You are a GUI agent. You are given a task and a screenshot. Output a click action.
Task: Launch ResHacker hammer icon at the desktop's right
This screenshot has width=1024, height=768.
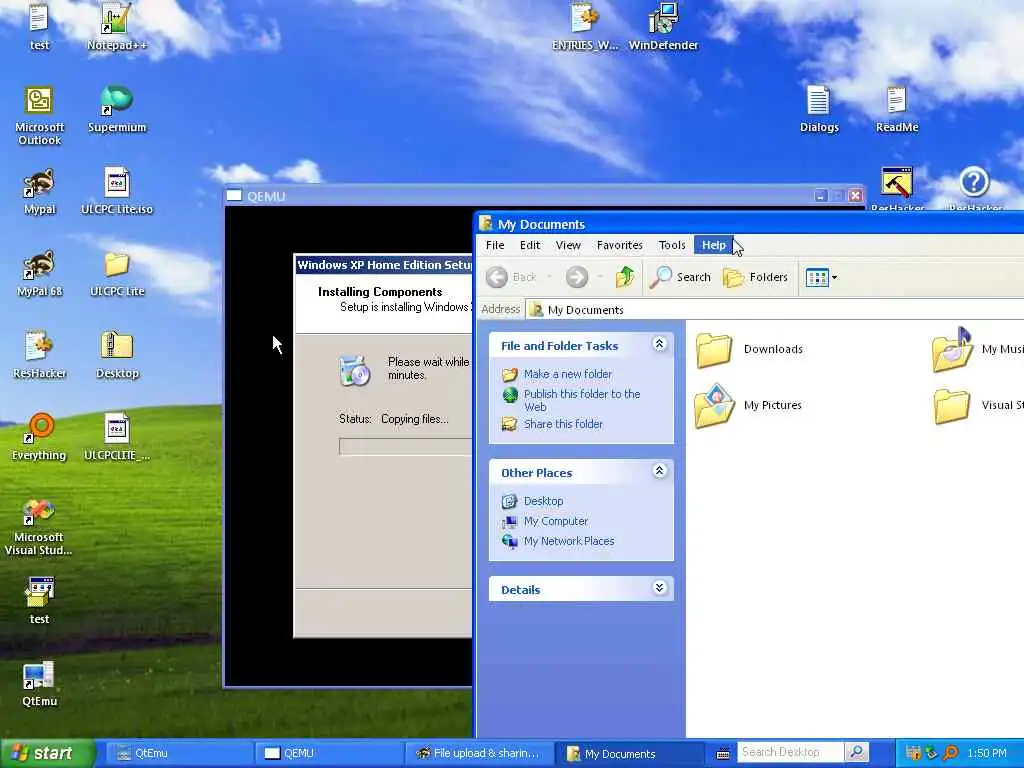click(897, 189)
